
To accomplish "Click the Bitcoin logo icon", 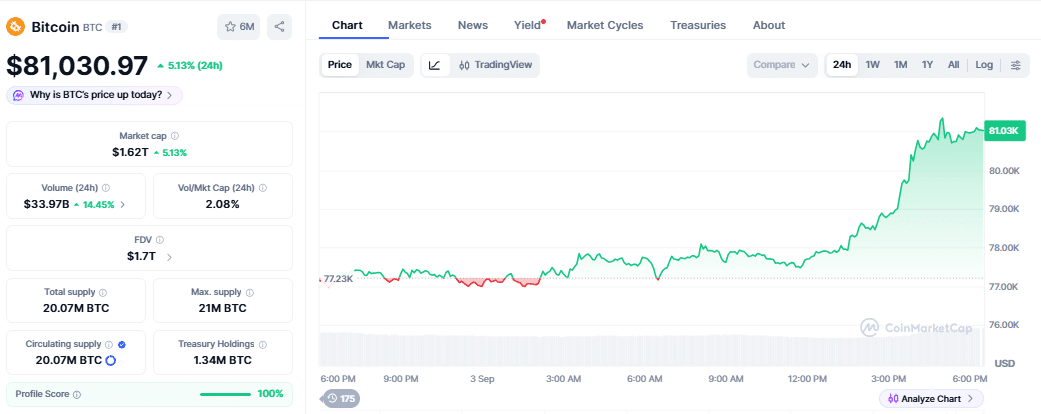I will pos(16,27).
